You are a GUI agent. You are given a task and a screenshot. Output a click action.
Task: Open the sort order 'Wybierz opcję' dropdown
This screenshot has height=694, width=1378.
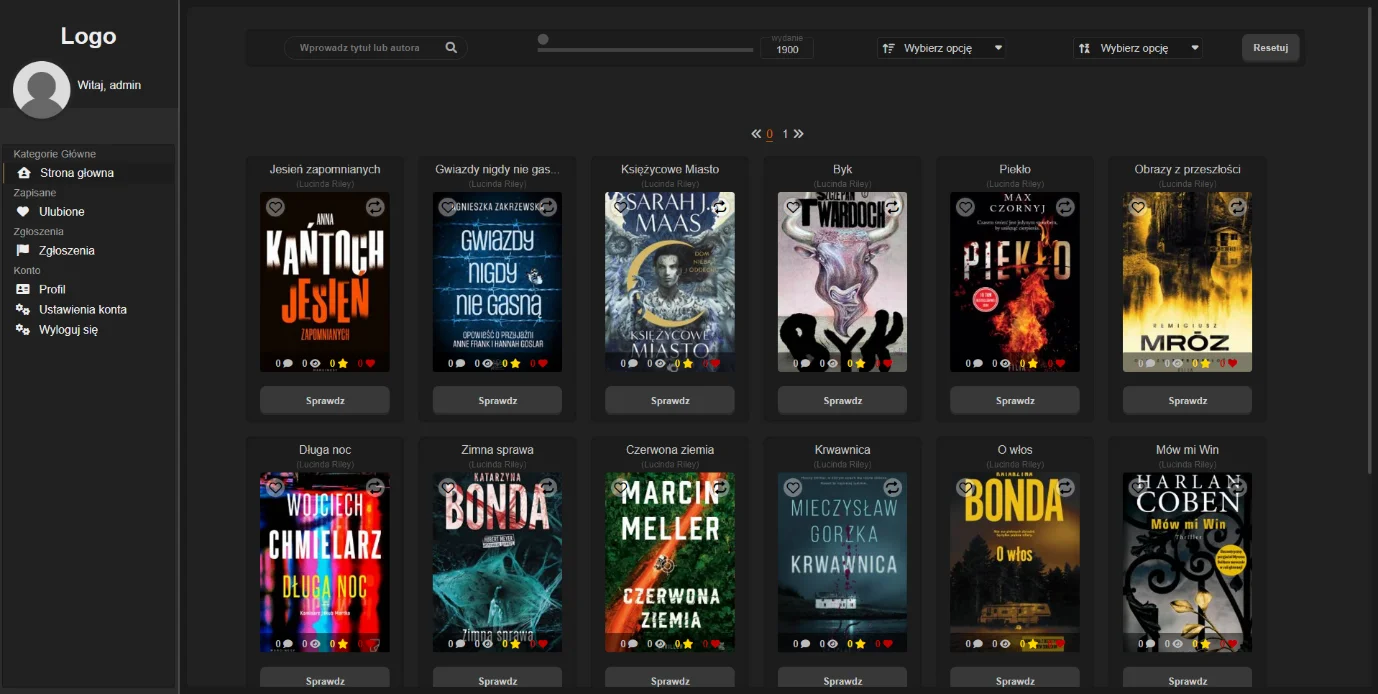(x=942, y=48)
